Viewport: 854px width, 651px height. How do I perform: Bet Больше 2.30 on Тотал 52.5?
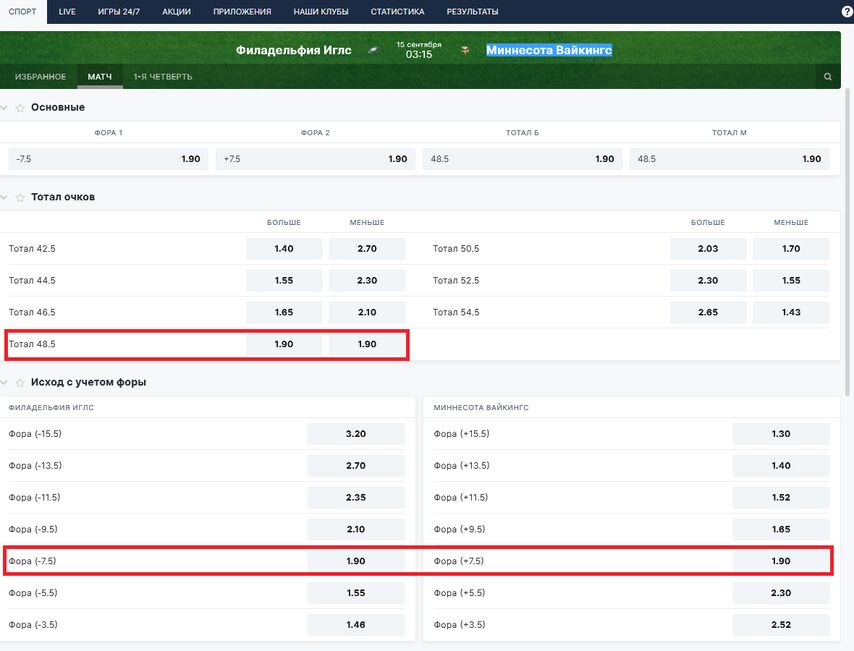[708, 281]
